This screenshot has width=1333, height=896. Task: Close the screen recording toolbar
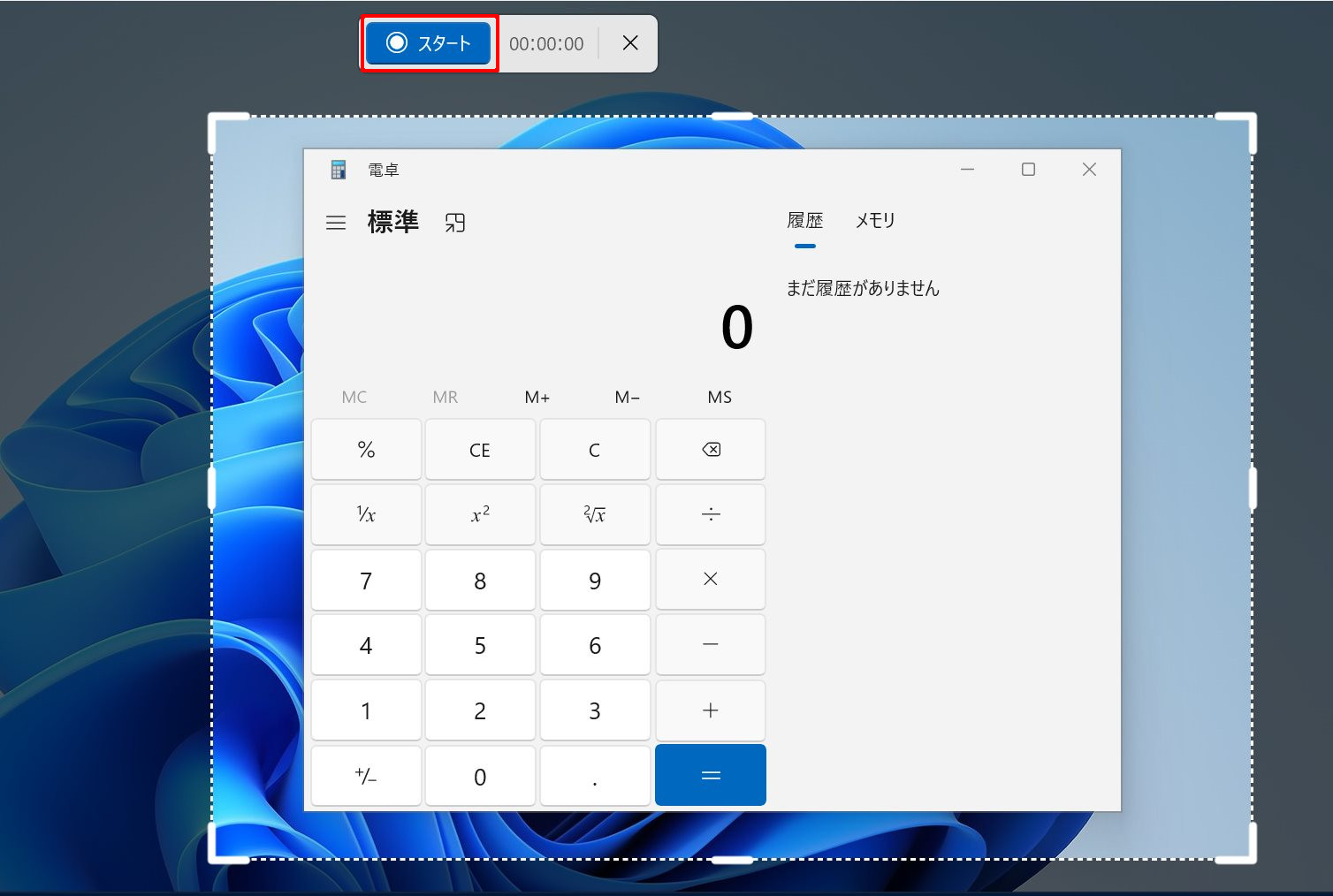pyautogui.click(x=630, y=43)
